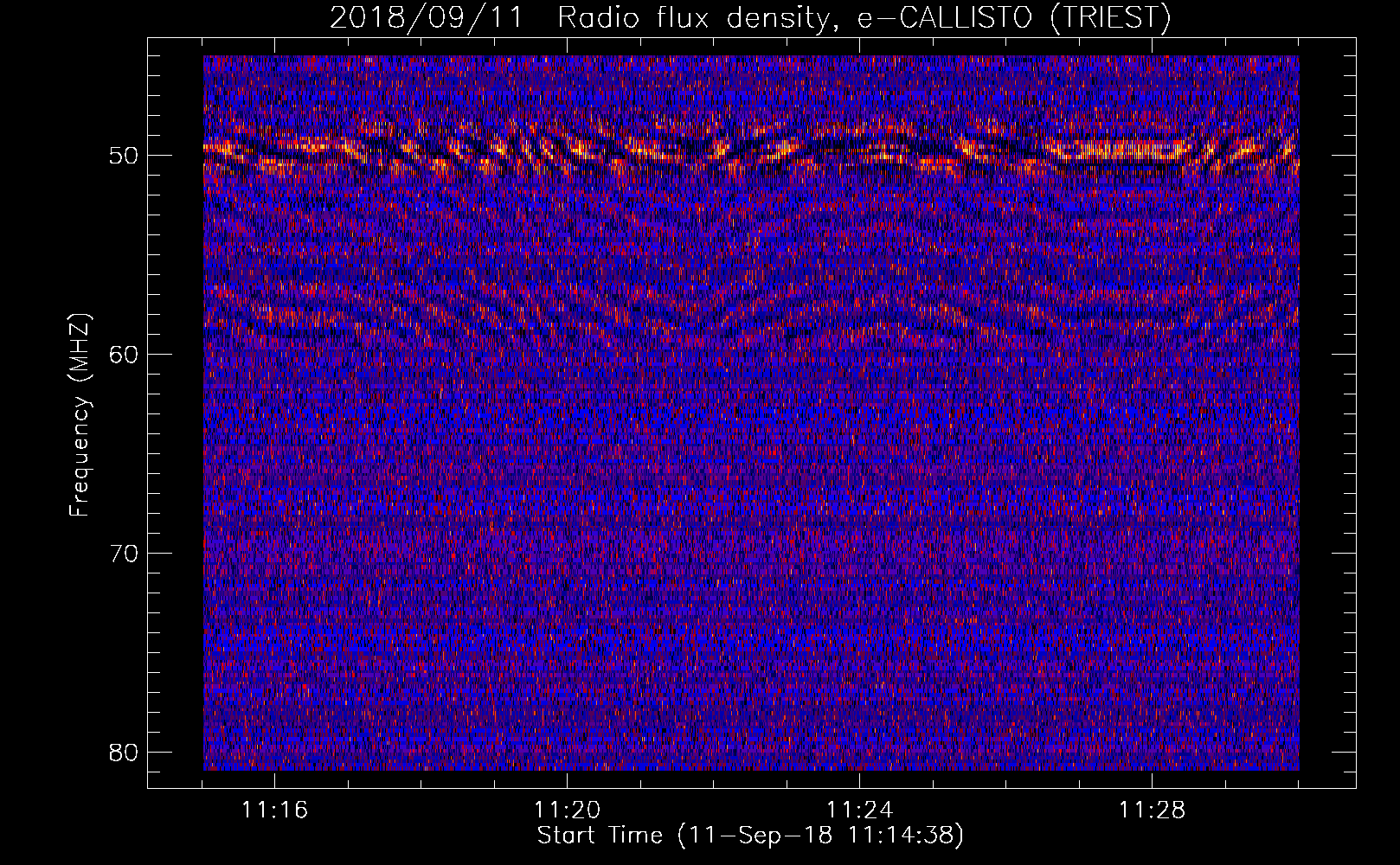Click the 11:24 time tick label
1400x865 pixels.
pos(859,811)
